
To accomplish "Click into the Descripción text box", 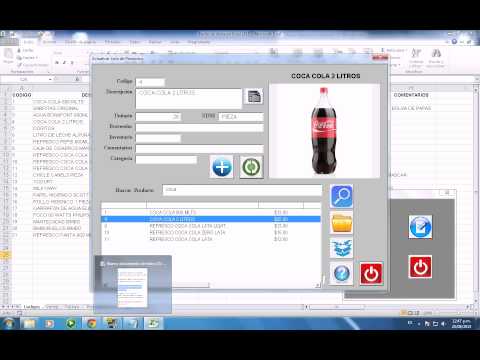I will (188, 98).
